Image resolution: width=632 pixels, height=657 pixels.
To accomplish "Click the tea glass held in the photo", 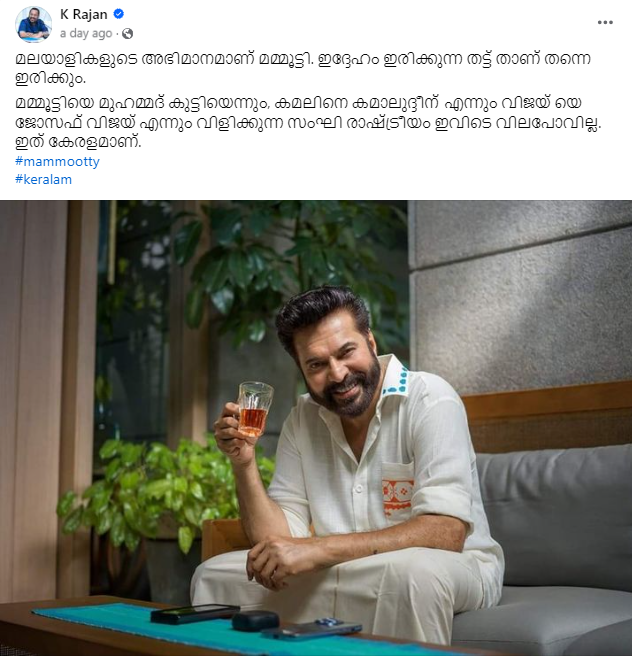I will point(254,409).
